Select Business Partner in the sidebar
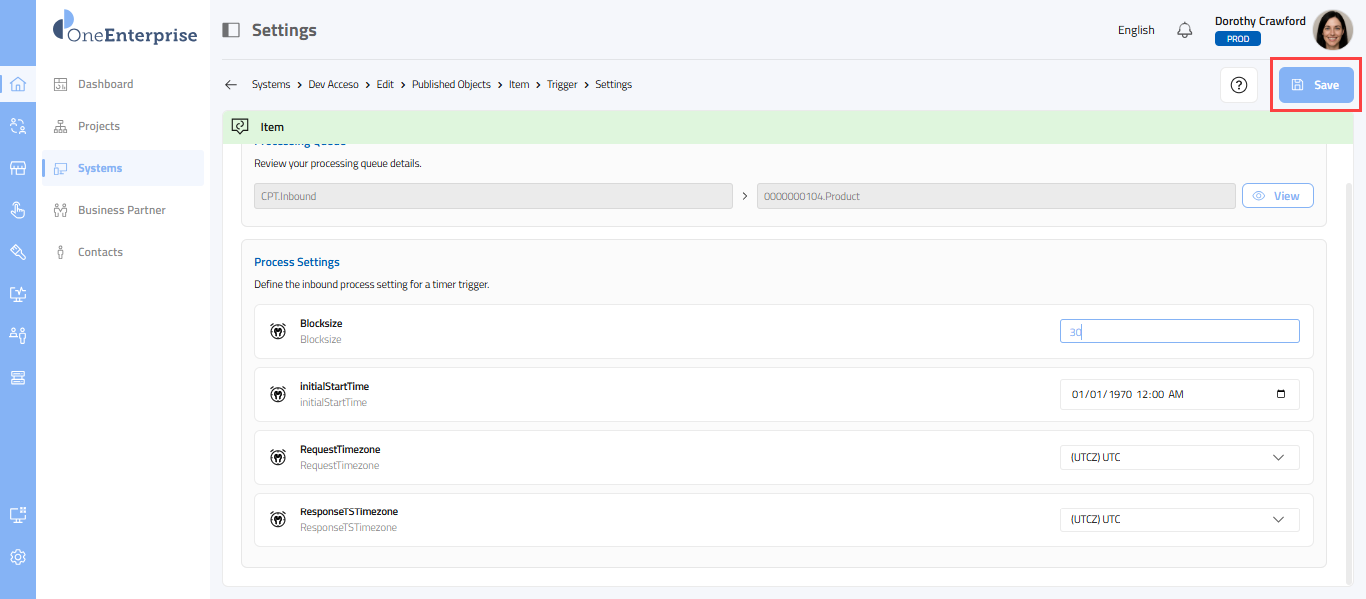The width and height of the screenshot is (1366, 599). [x=121, y=210]
